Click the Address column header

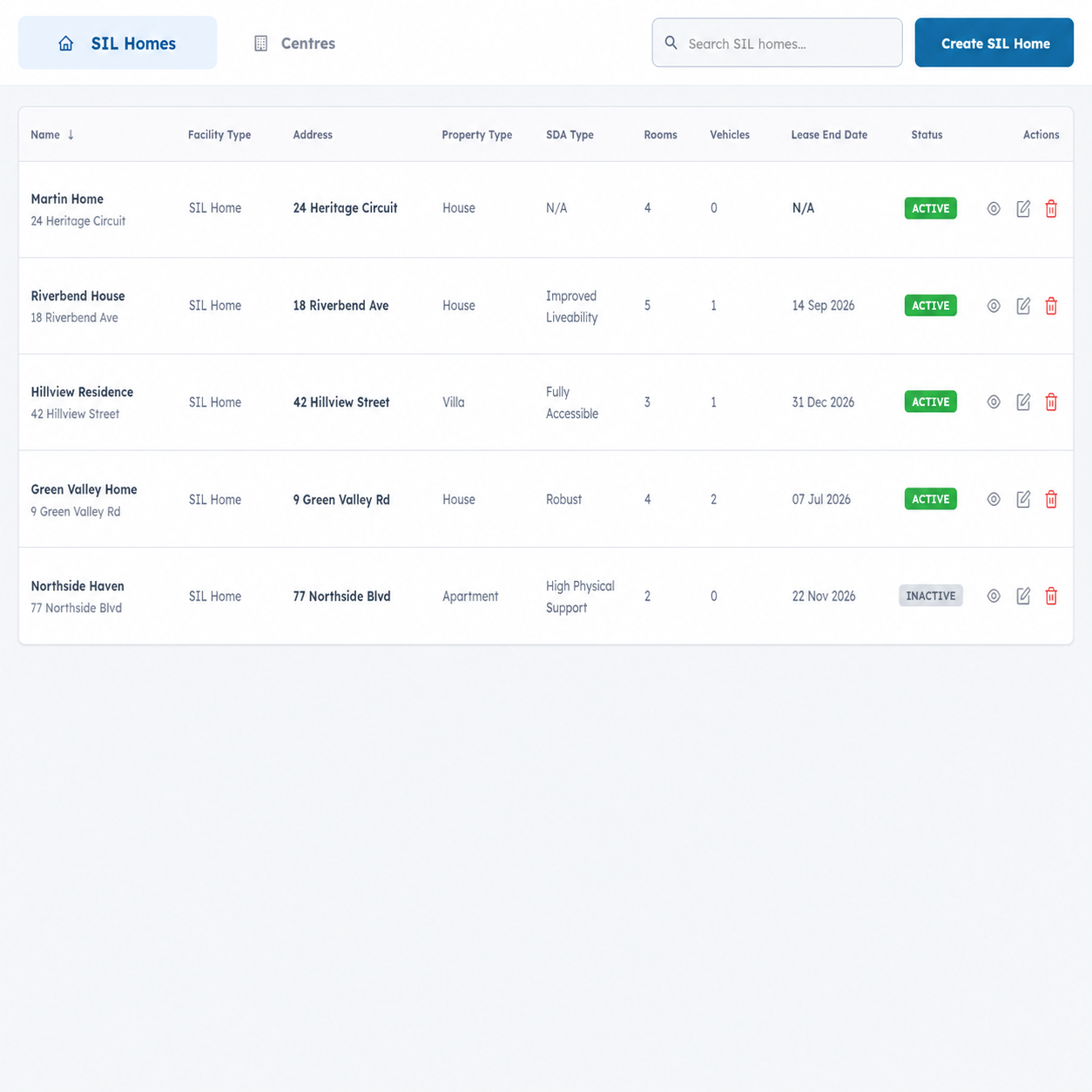313,135
